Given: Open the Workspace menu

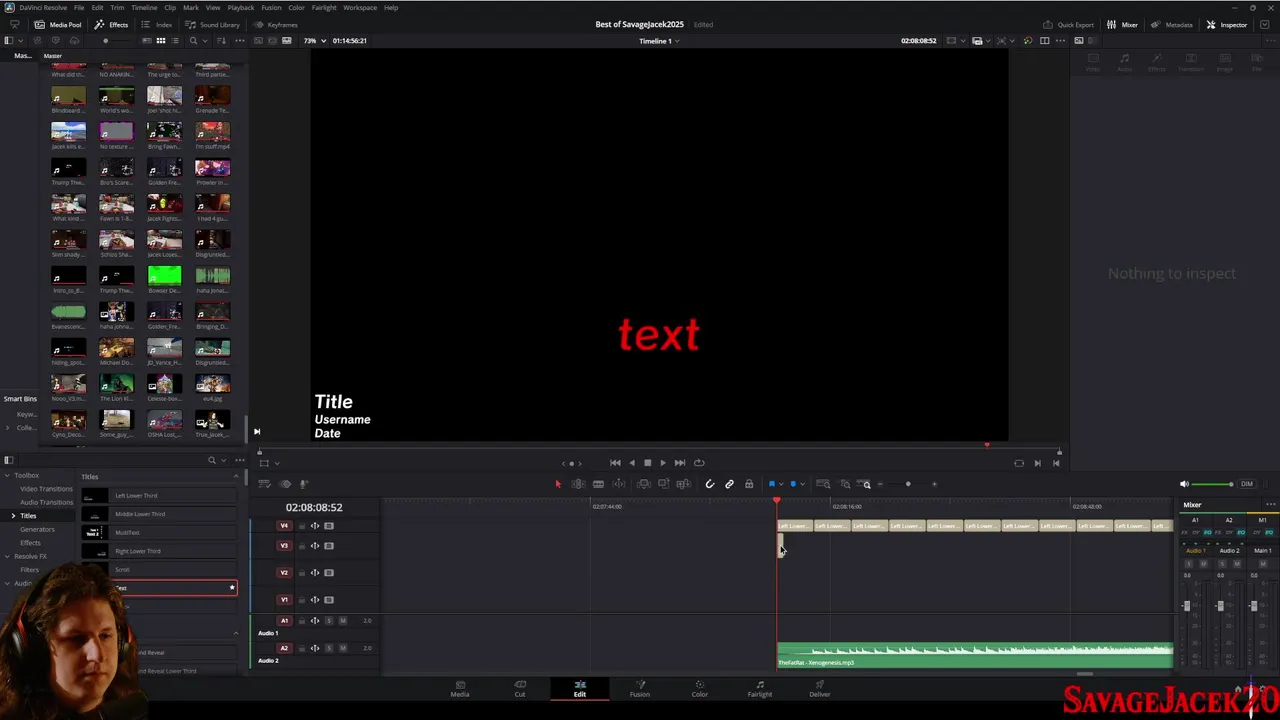Looking at the screenshot, I should pyautogui.click(x=360, y=7).
